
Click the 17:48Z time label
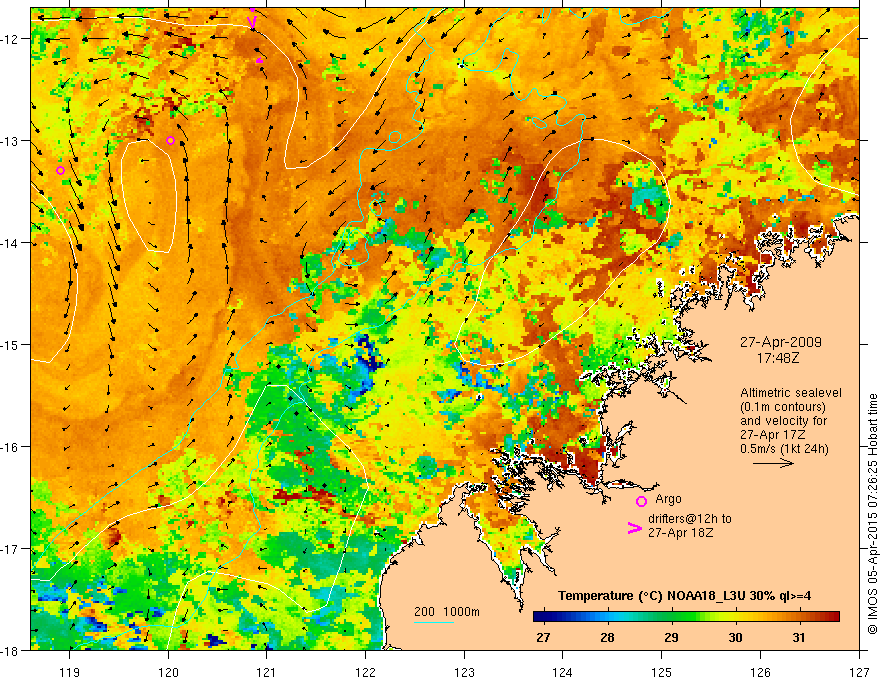(x=781, y=356)
